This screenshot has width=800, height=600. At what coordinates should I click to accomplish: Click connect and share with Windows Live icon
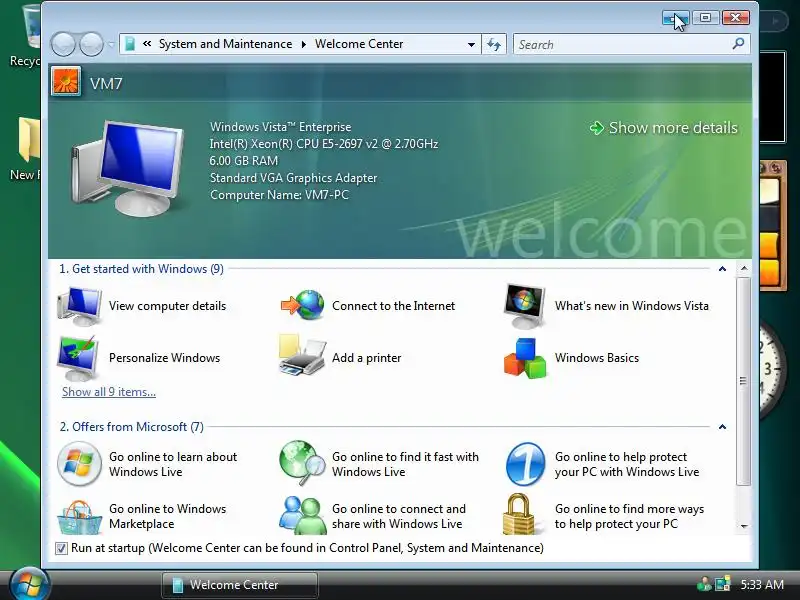(x=302, y=515)
